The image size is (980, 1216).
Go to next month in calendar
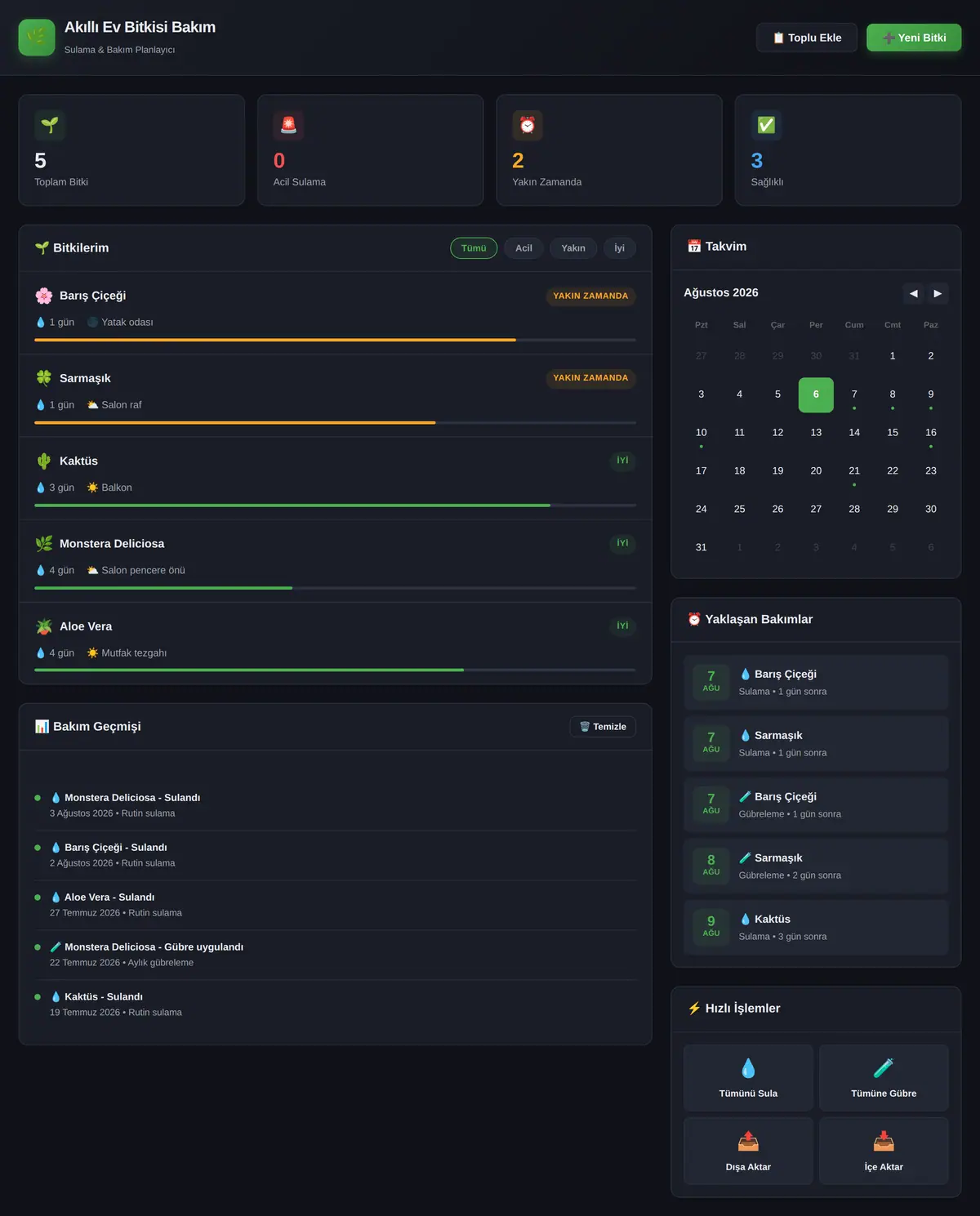tap(938, 293)
